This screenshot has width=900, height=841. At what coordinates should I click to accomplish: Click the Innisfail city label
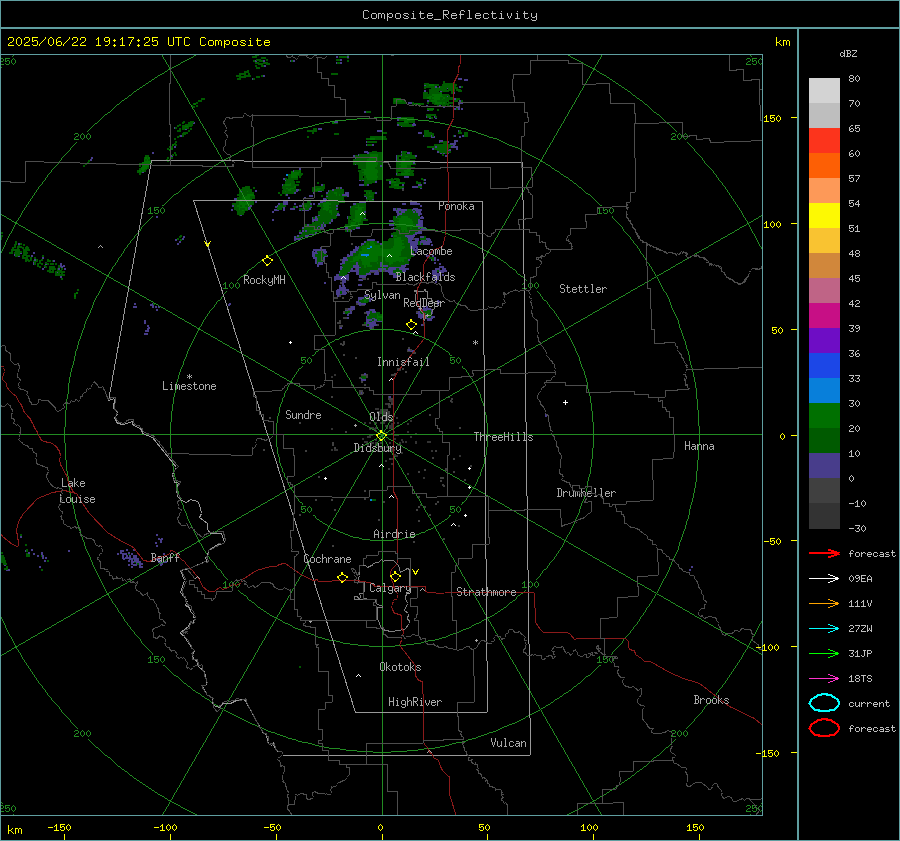(403, 362)
